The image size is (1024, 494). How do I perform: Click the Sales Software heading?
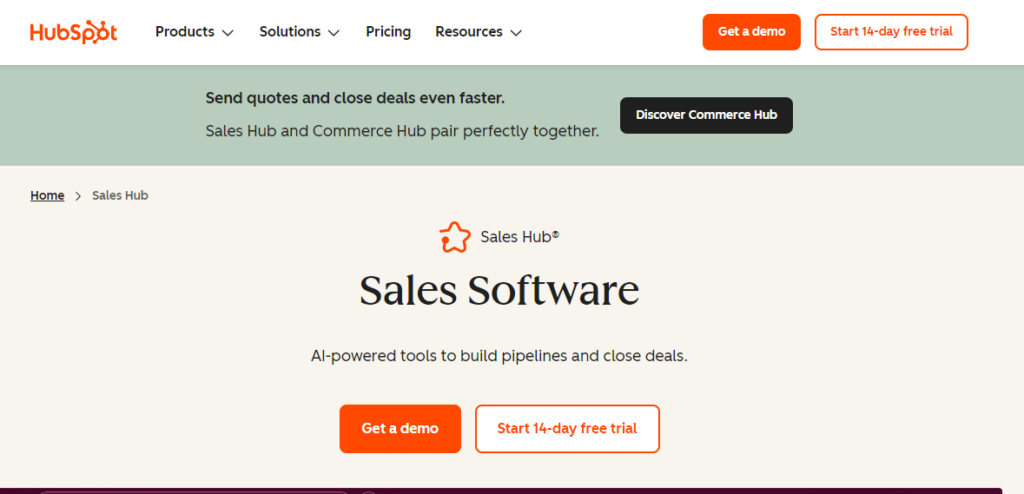coord(499,290)
